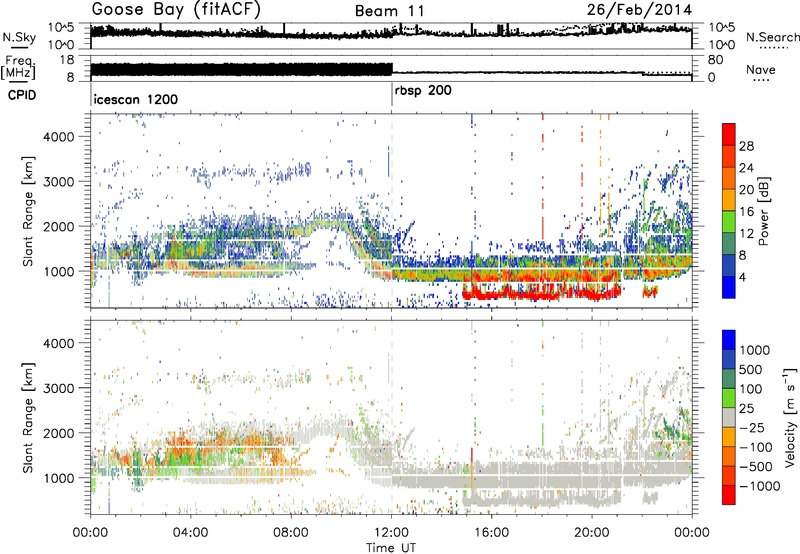Click the "Goose Bay (fitACF)" plot title
800x554 pixels.
point(176,10)
